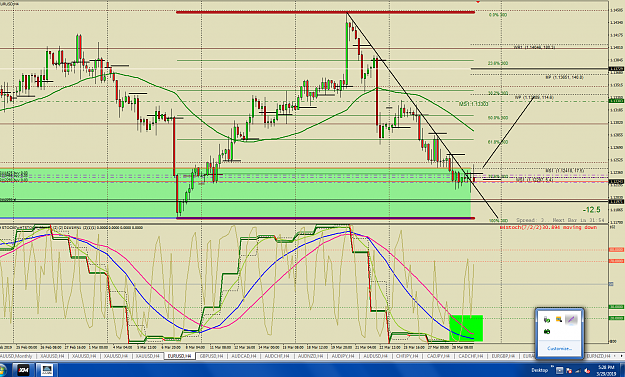Open Customize link in tray popup

click(560, 348)
